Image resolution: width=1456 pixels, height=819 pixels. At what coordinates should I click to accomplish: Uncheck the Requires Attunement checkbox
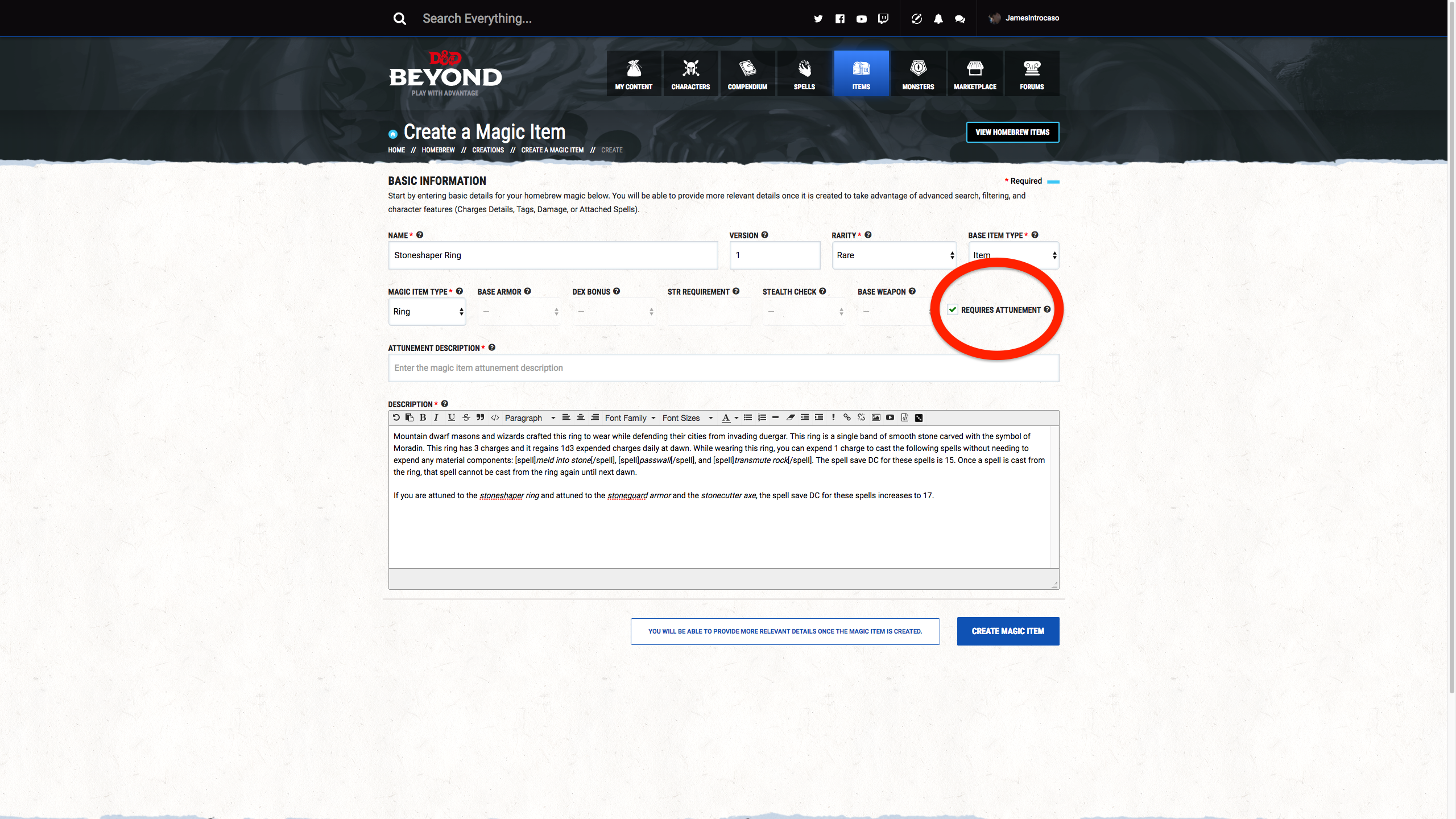click(x=953, y=309)
